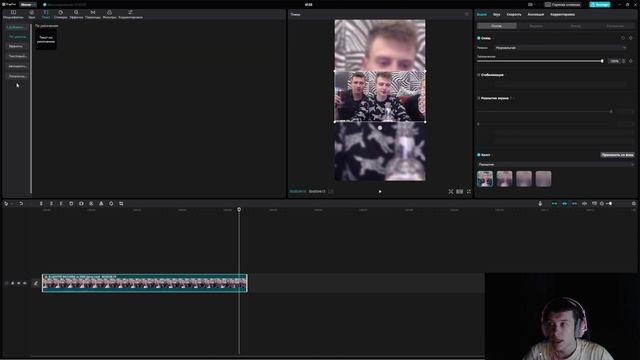Select the Mask sub-tab
Screen dimensions: 640x360
(576, 26)
